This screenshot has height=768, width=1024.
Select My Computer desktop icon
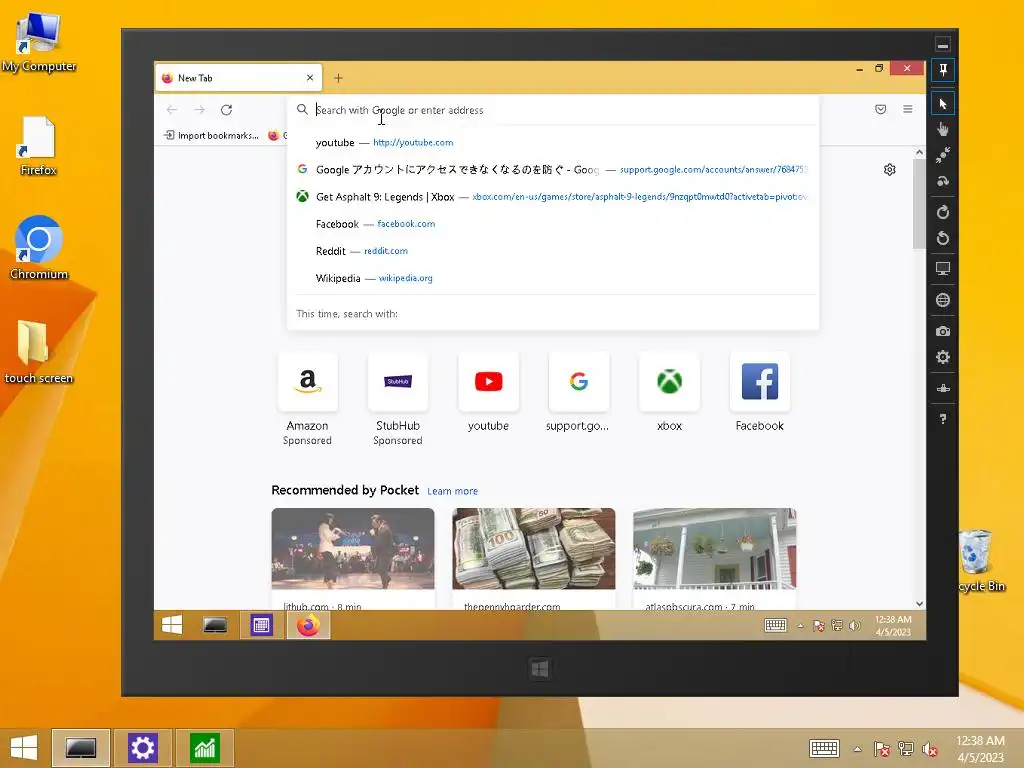39,42
